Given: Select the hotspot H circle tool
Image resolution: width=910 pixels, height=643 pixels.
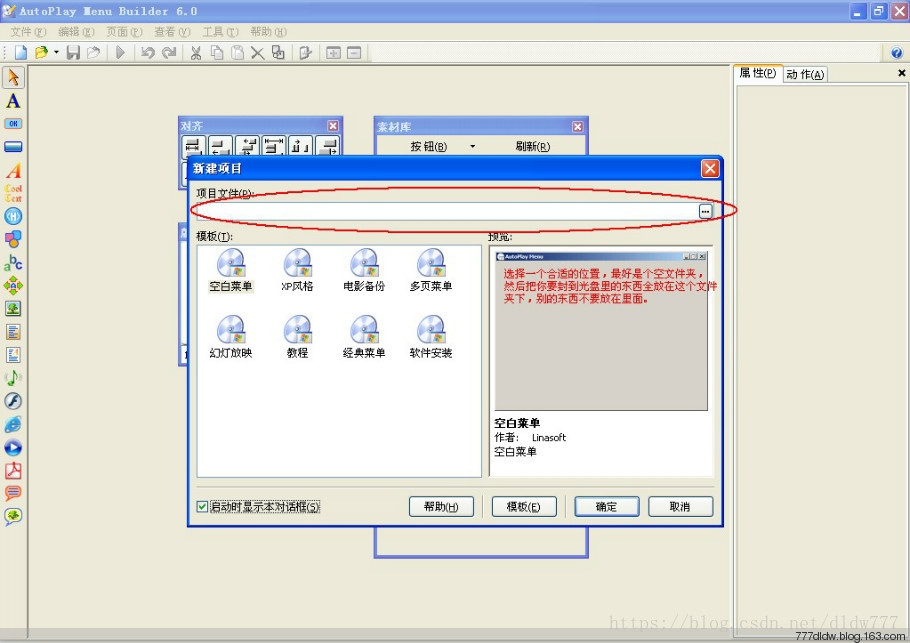Looking at the screenshot, I should point(13,216).
